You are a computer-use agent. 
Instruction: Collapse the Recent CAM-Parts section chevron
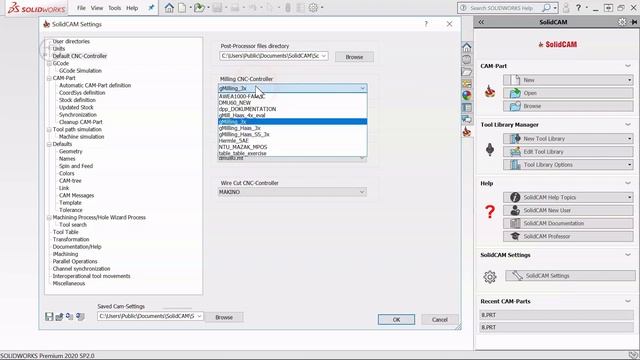pyautogui.click(x=628, y=301)
